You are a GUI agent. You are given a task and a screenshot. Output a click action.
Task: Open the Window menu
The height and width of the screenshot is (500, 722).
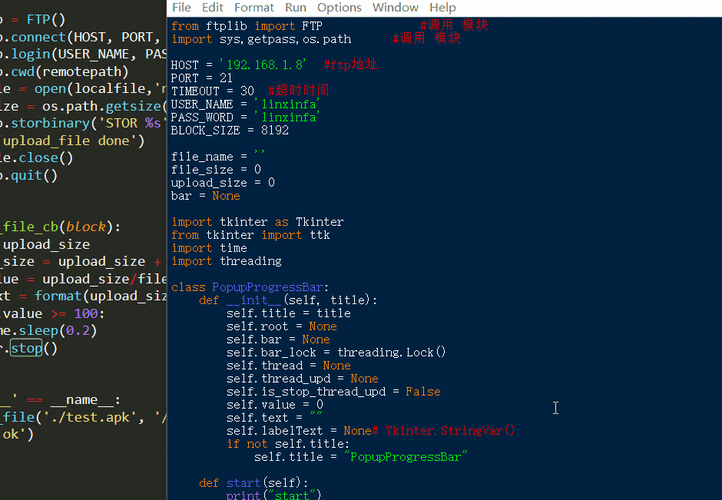click(395, 7)
